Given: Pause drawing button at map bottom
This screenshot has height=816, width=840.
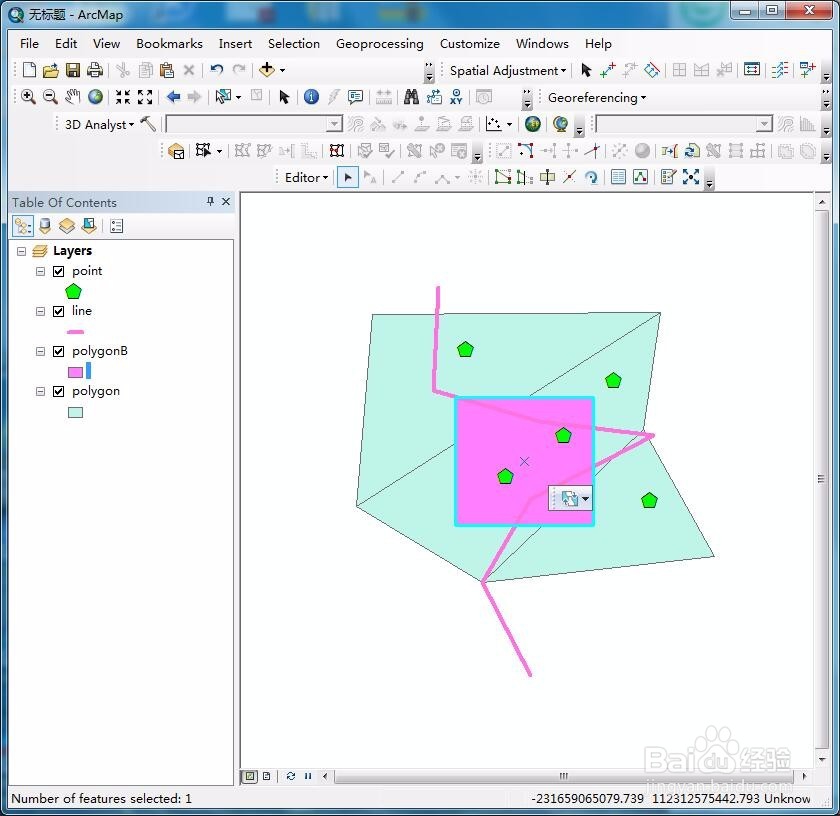Looking at the screenshot, I should 308,776.
